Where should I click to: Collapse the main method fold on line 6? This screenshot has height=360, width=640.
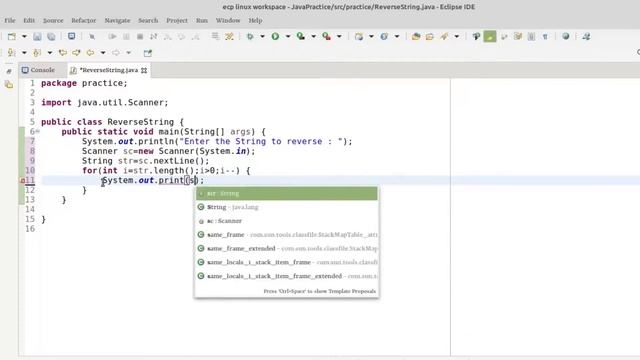[38, 131]
